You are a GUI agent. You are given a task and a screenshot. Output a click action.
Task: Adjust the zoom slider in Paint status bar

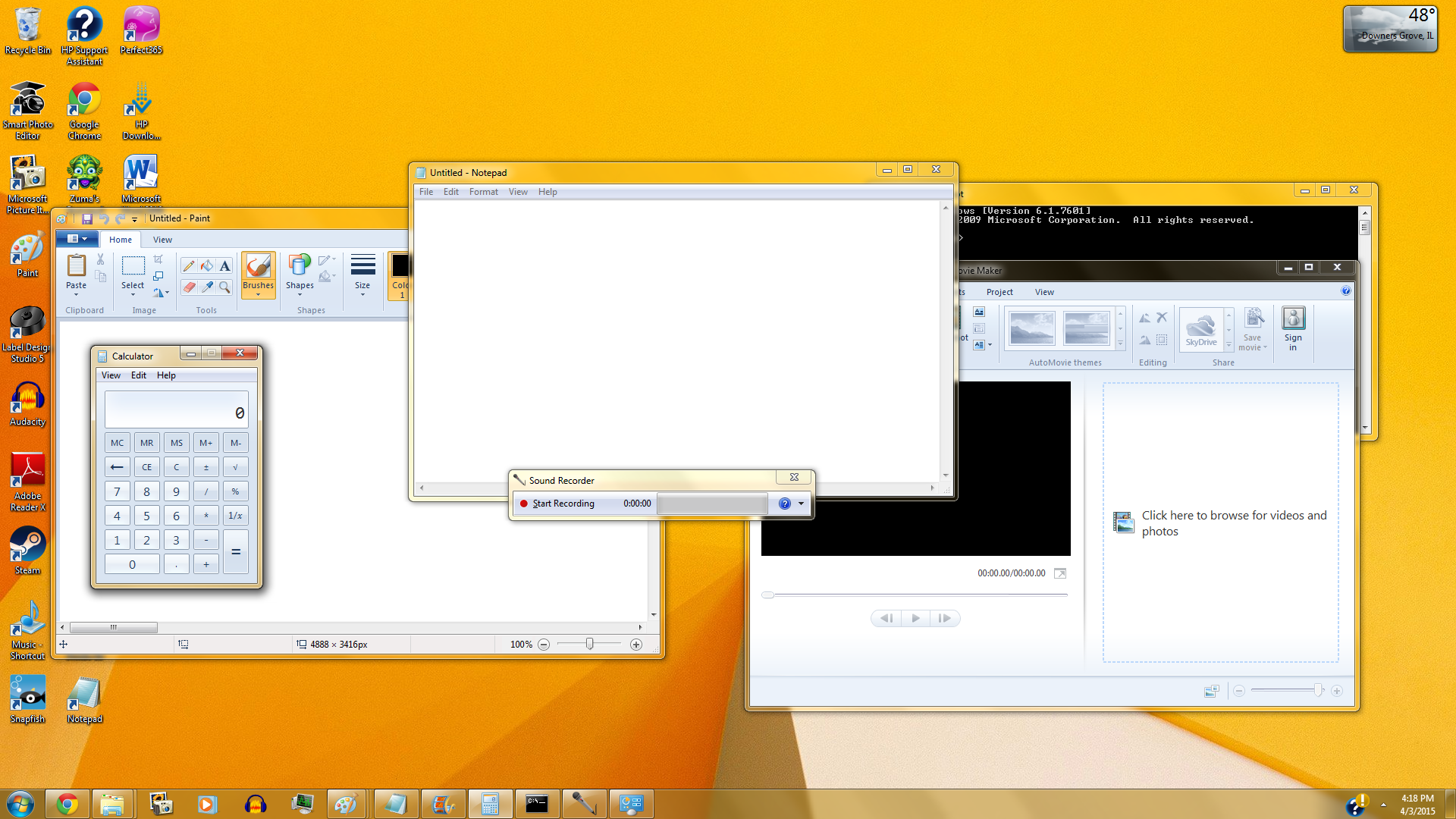(x=590, y=644)
